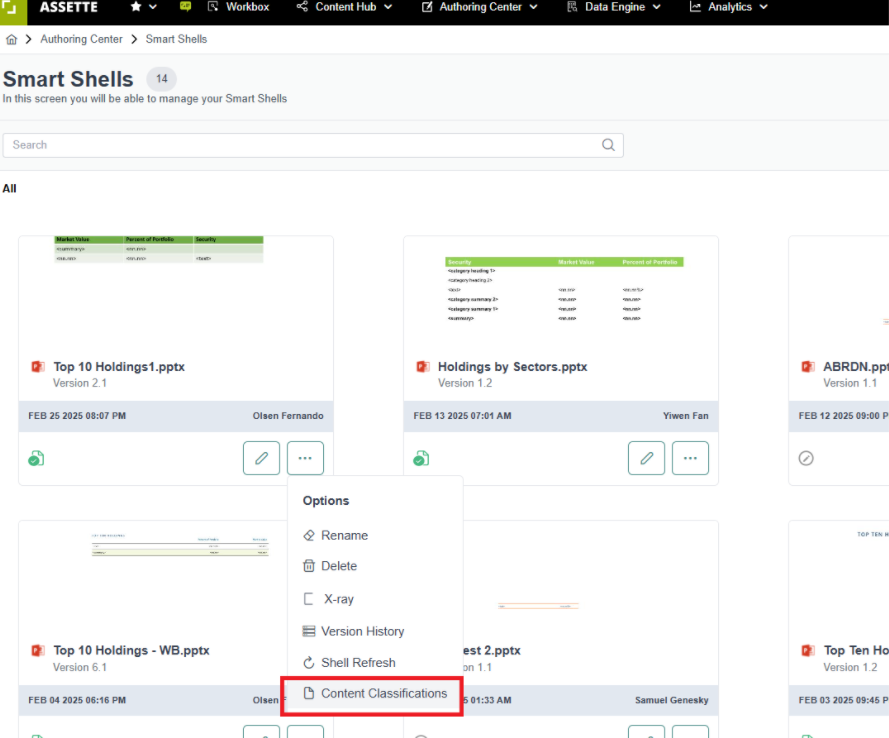This screenshot has width=889, height=738.
Task: Click the author name 'Yiwen Fan'
Action: pos(686,416)
